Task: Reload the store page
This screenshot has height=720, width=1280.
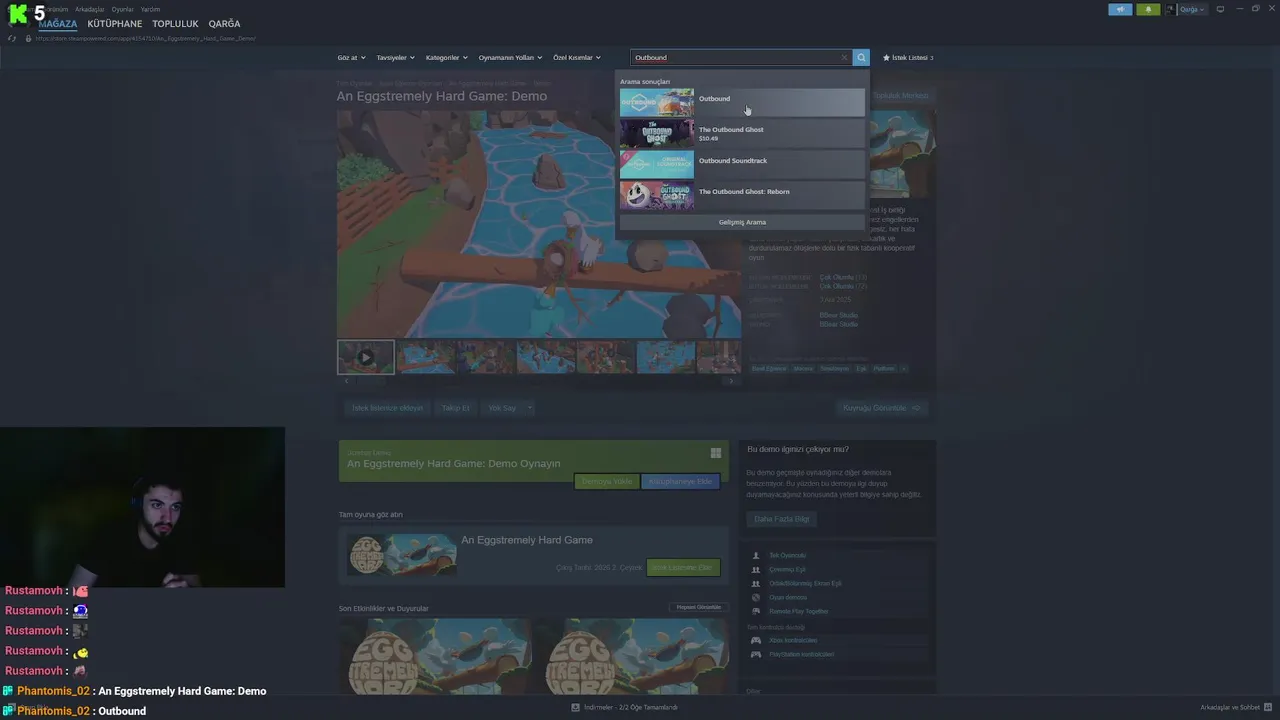Action: point(12,38)
